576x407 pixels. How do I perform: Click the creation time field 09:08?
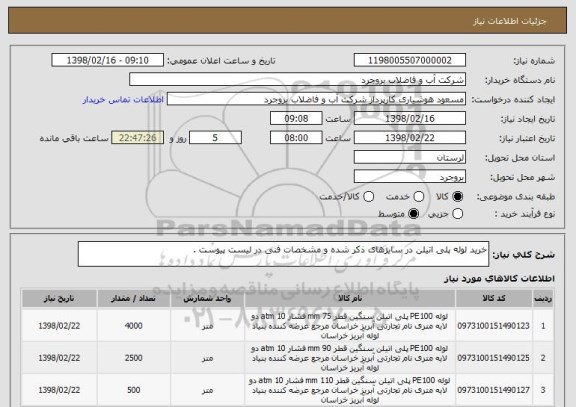296,119
